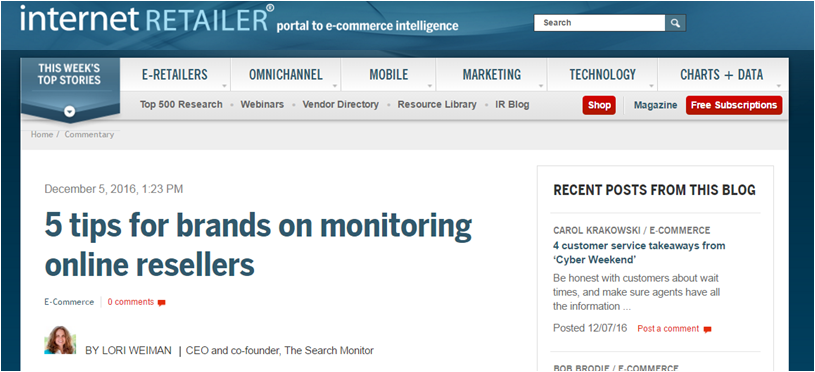815x372 pixels.
Task: Expand the Technology dropdown arrow
Action: 652,86
